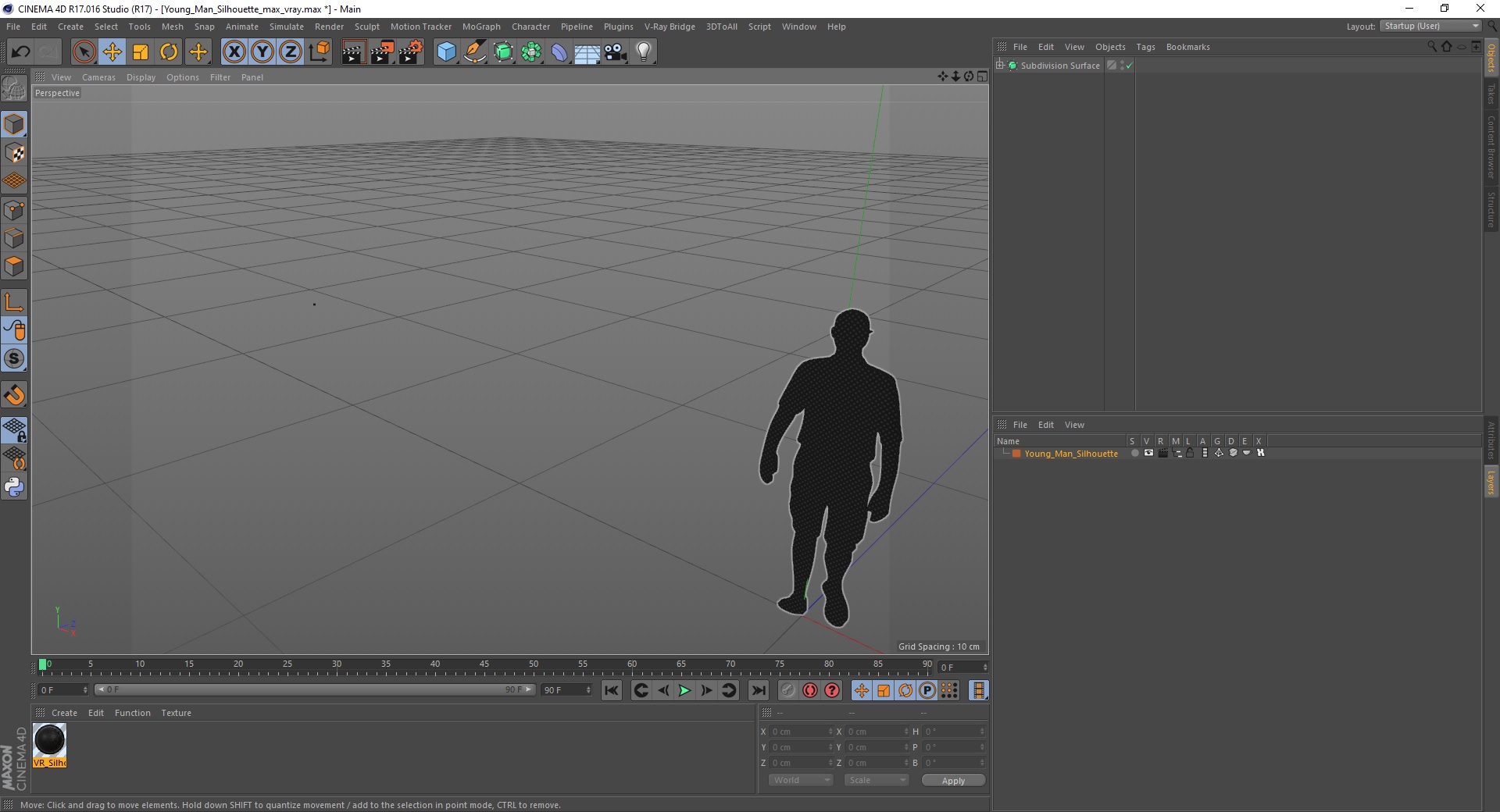This screenshot has width=1500, height=812.
Task: Click the Floor environment icon
Action: pyautogui.click(x=587, y=52)
